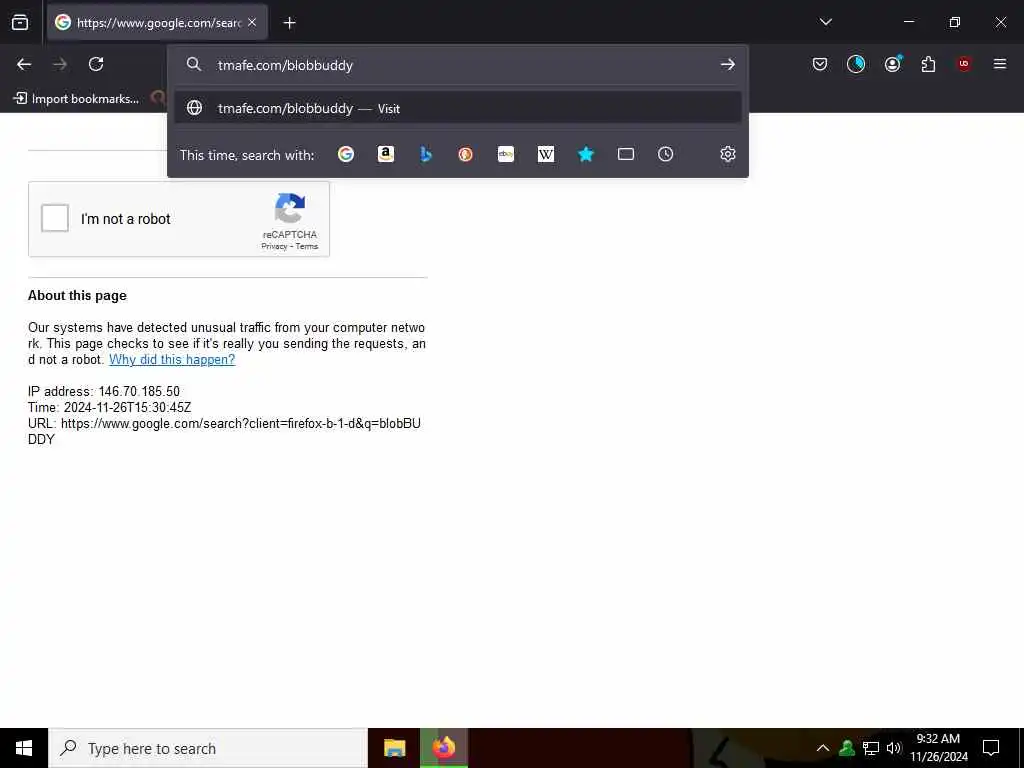The width and height of the screenshot is (1024, 768).
Task: Open the Pocket save button
Action: click(820, 64)
